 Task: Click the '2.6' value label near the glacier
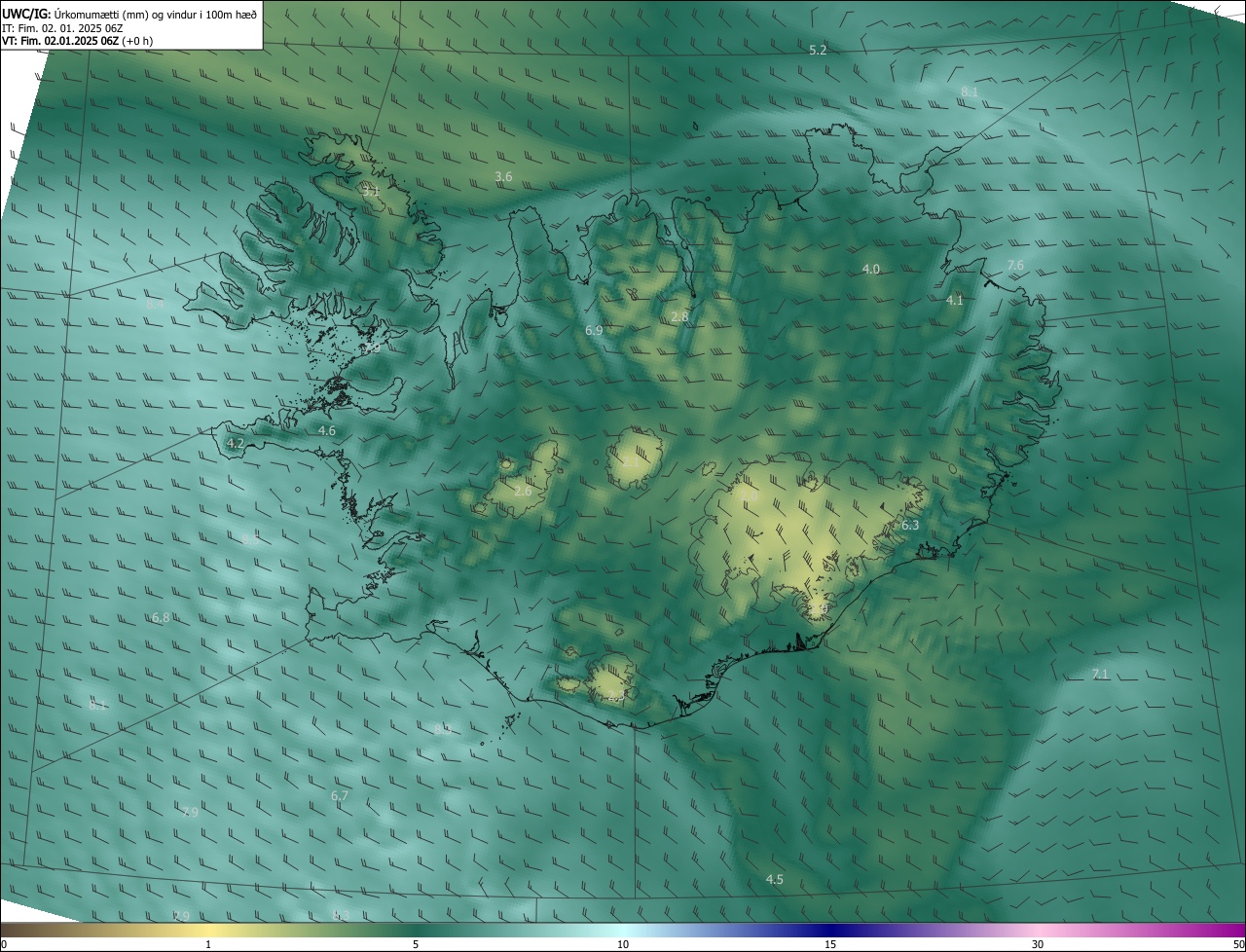pos(523,491)
